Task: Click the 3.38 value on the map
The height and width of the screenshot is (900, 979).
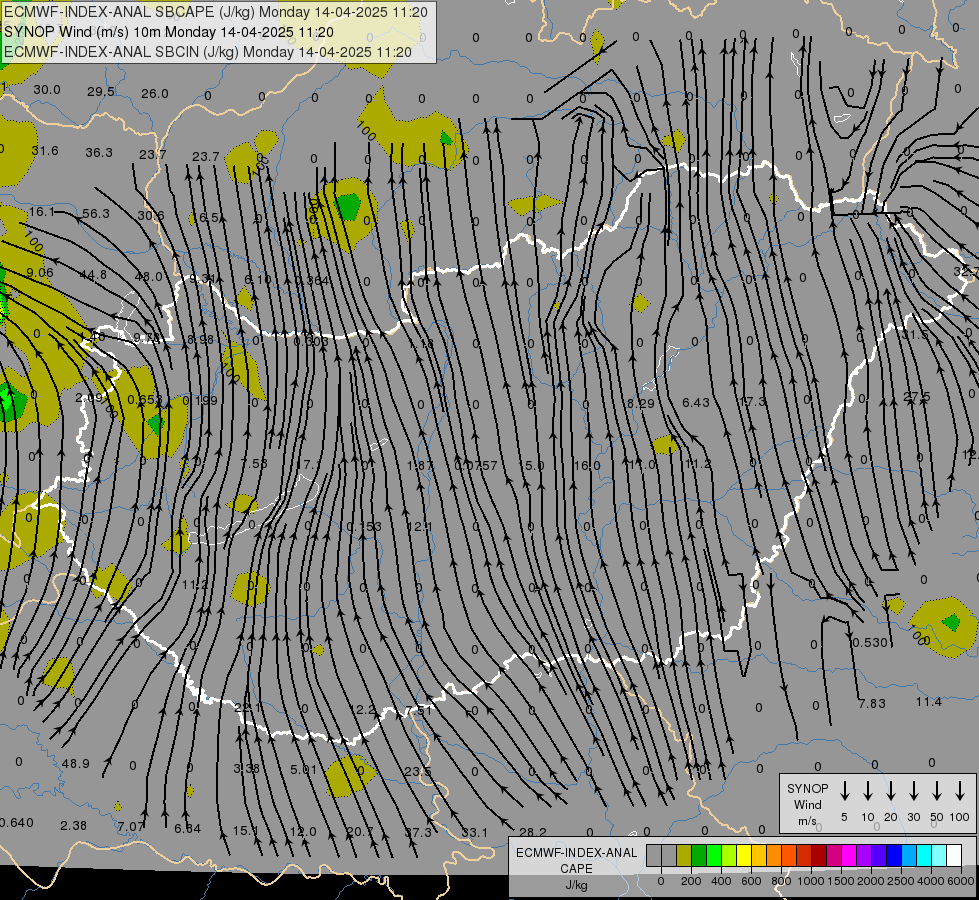Action: 246,768
